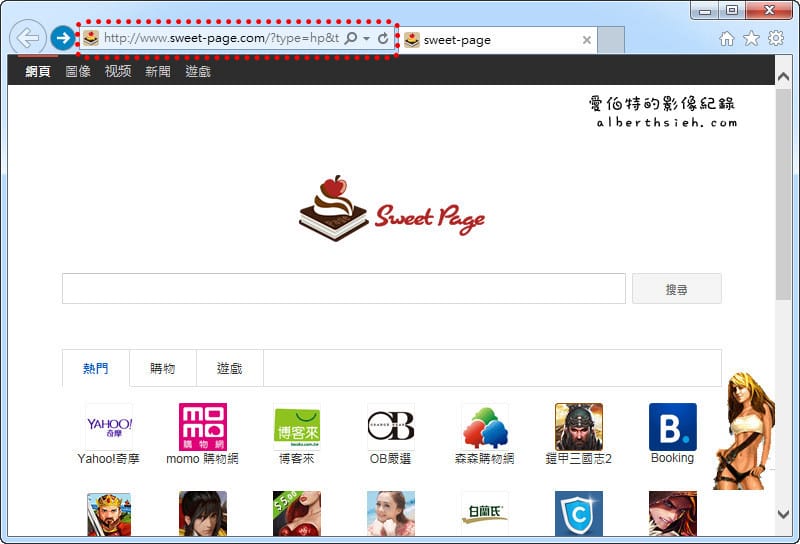Switch to the 熱門 tab

[x=96, y=368]
